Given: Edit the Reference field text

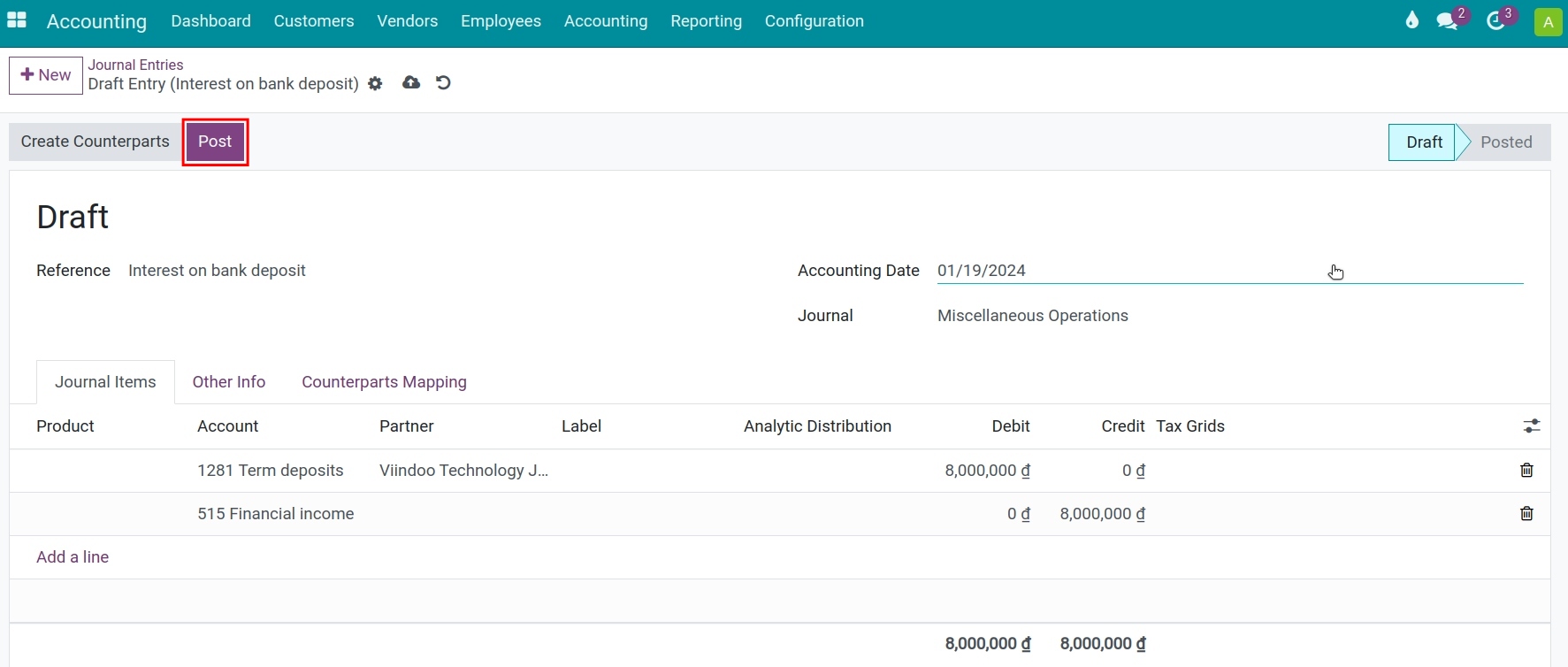Looking at the screenshot, I should tap(217, 271).
